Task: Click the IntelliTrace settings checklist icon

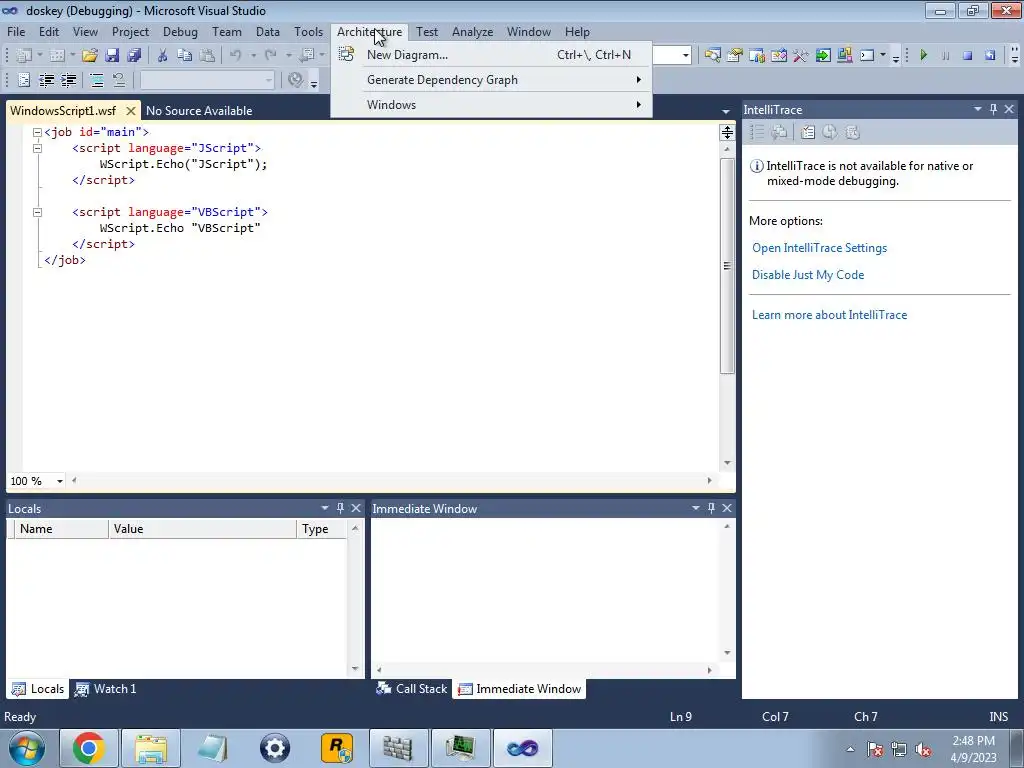Action: click(x=808, y=133)
